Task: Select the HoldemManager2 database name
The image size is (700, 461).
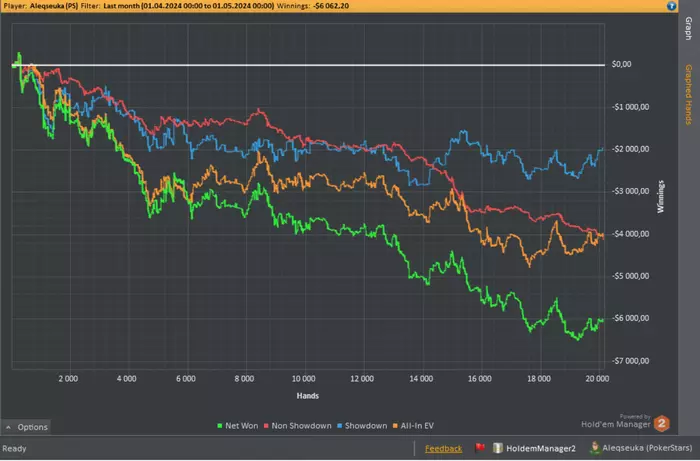Action: pyautogui.click(x=541, y=448)
